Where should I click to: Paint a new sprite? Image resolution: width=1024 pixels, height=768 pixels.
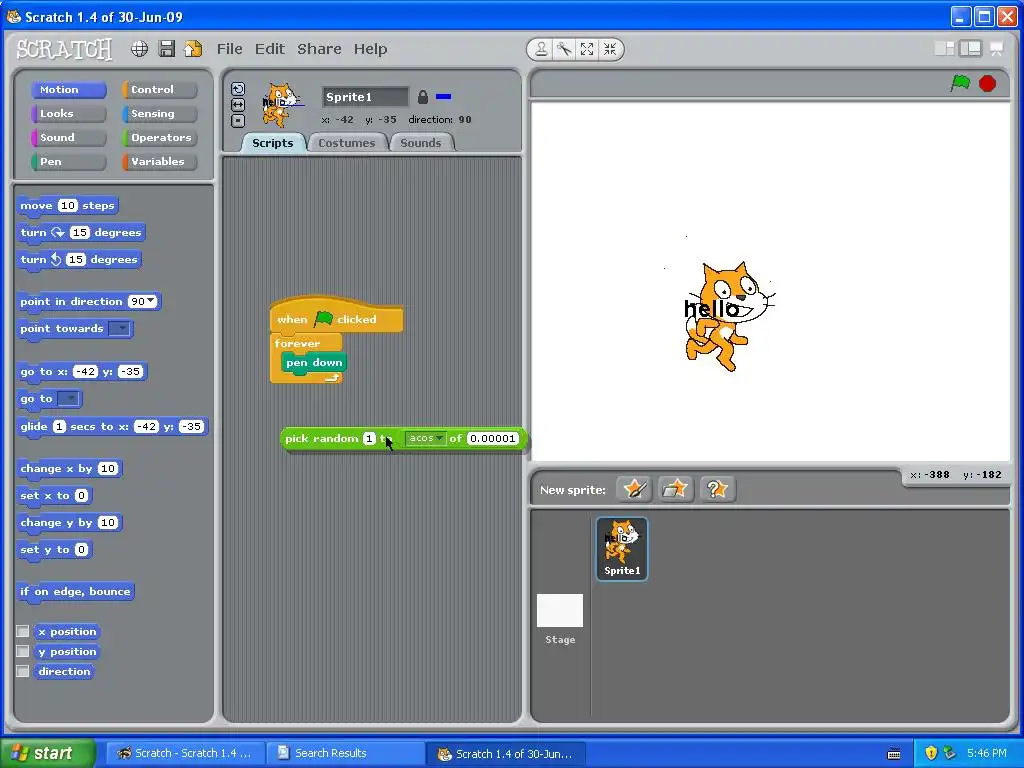(634, 489)
